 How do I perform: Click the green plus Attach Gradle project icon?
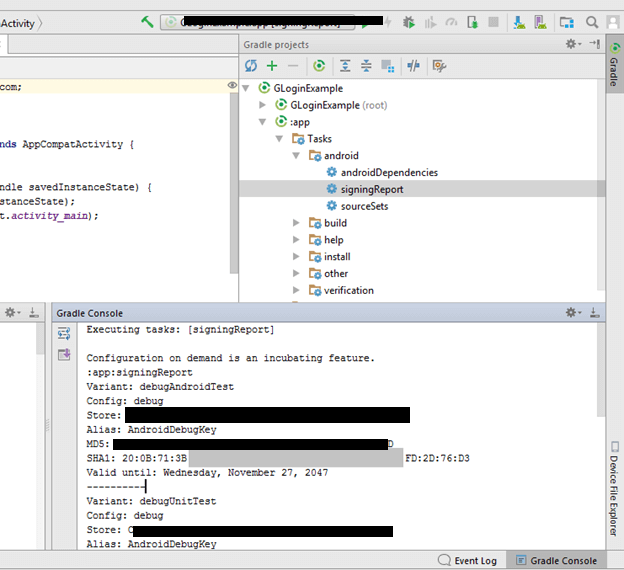pos(272,66)
